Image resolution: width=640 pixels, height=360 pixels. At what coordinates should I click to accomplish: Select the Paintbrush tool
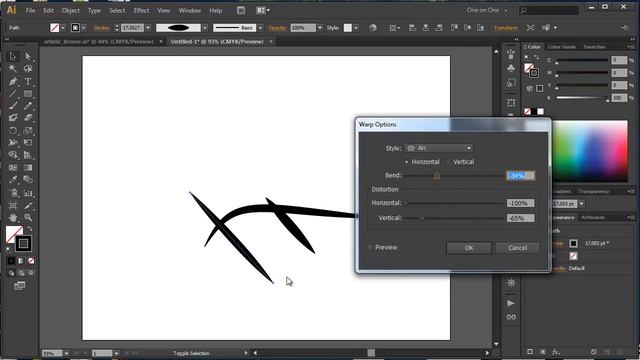(x=13, y=106)
